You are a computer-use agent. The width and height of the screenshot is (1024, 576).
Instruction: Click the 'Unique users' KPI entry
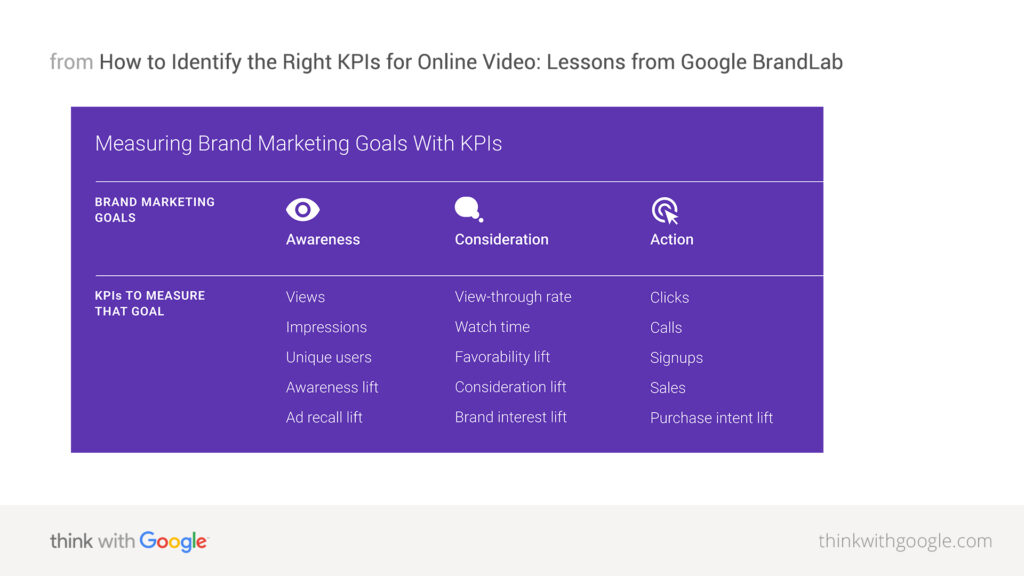pos(328,357)
